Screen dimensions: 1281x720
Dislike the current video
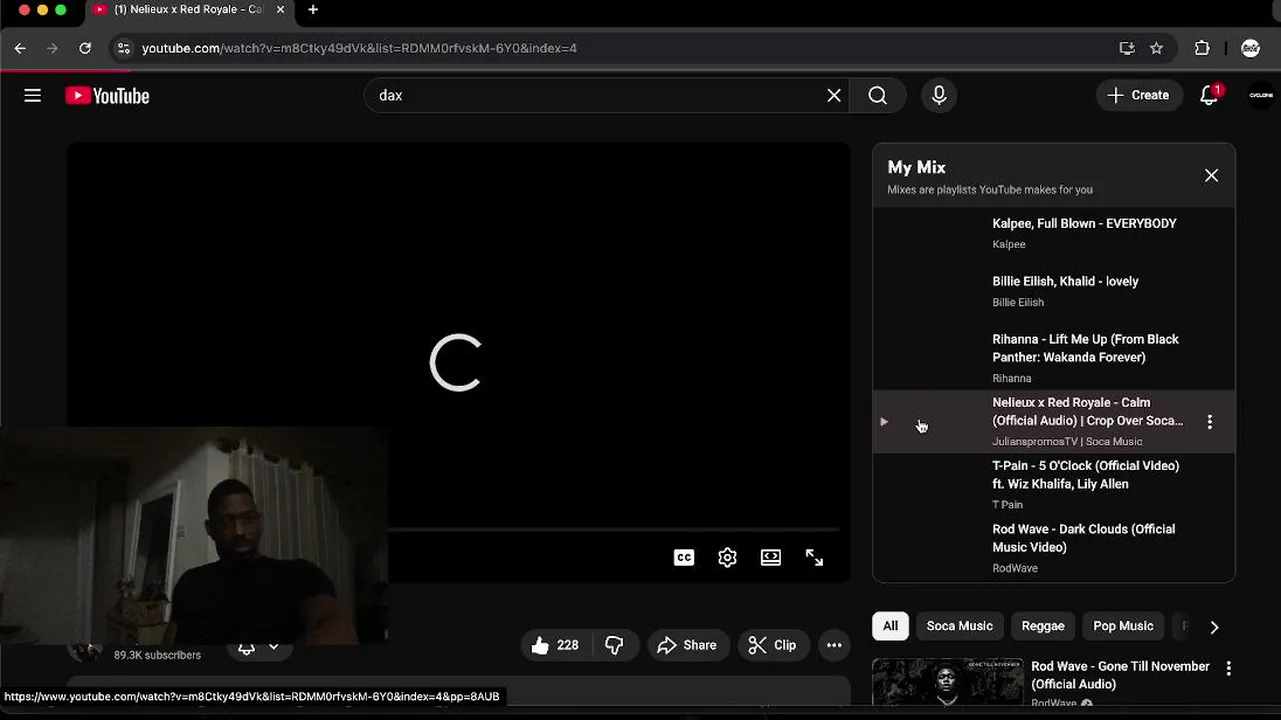(615, 645)
